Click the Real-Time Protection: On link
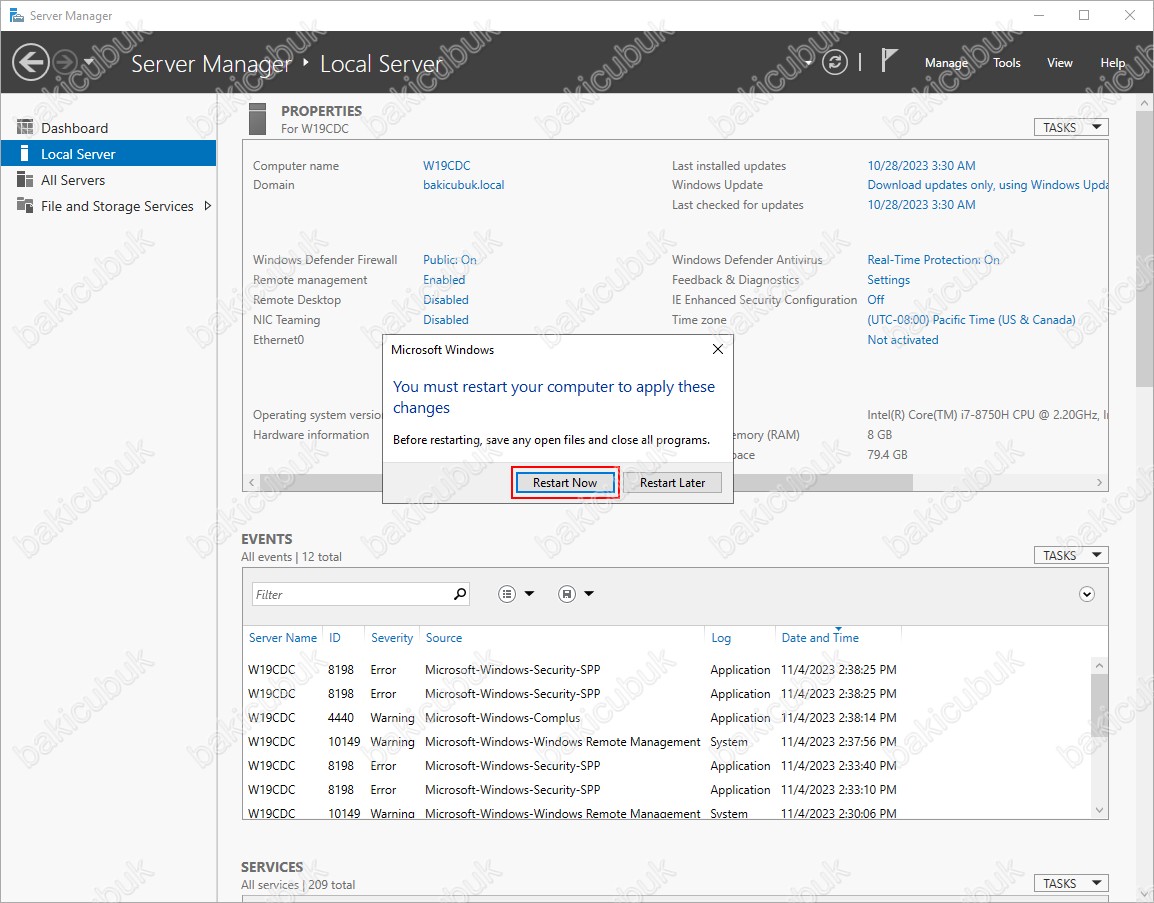Viewport: 1154px width, 903px height. coord(933,260)
